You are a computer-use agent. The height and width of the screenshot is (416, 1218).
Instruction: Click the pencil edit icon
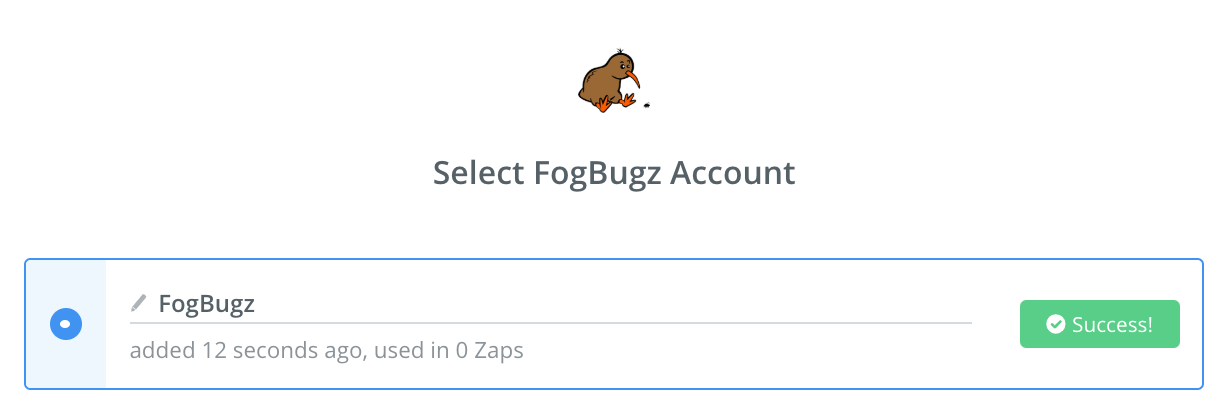(x=139, y=303)
